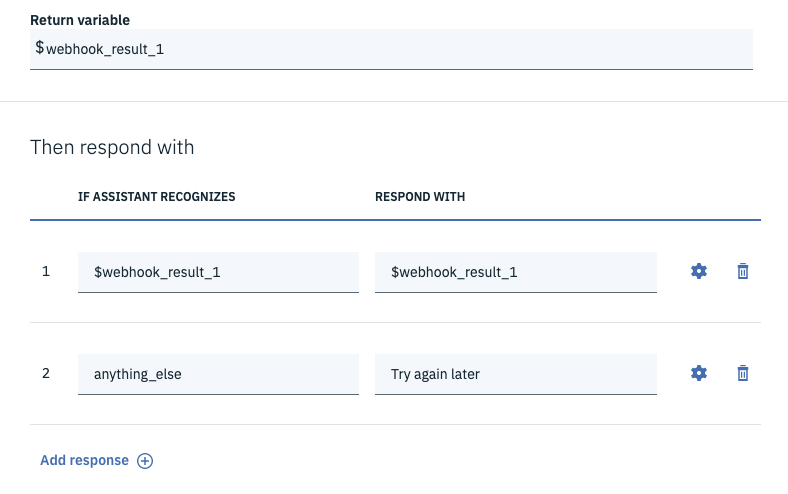Delete the anything_else response row

coord(743,373)
